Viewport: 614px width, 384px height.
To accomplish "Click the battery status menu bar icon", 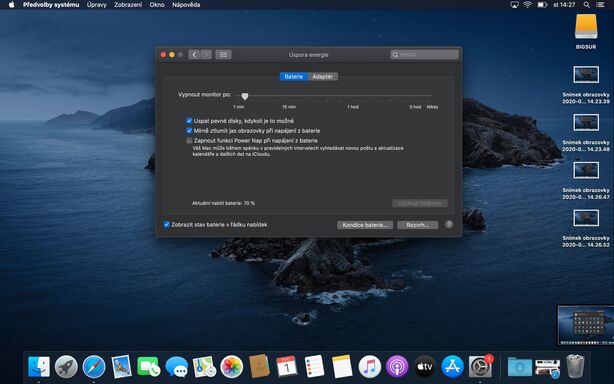I will [x=542, y=5].
